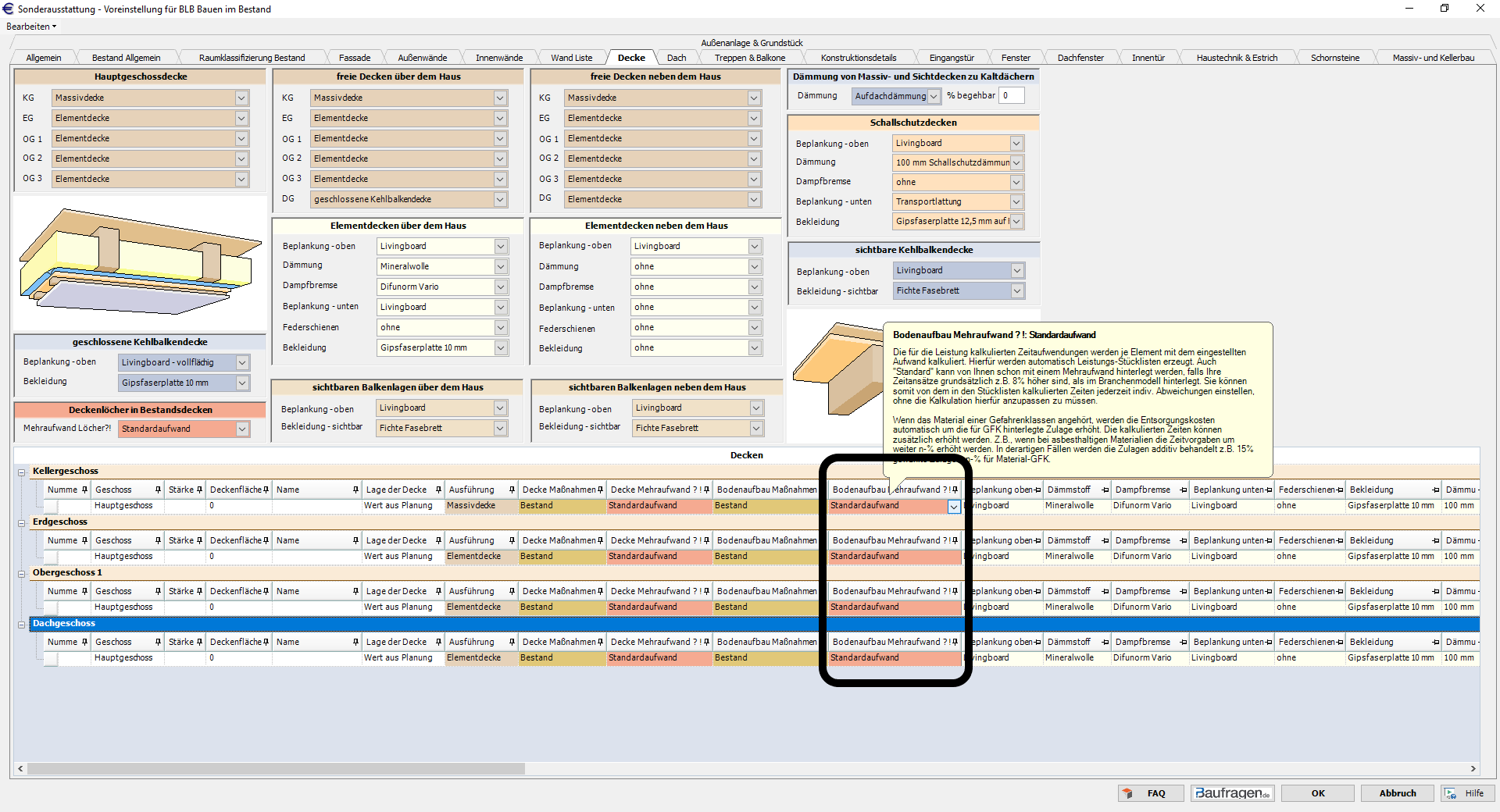Open the Hauptgeschossdecke KG dropdown
This screenshot has width=1500, height=812.
[x=241, y=98]
